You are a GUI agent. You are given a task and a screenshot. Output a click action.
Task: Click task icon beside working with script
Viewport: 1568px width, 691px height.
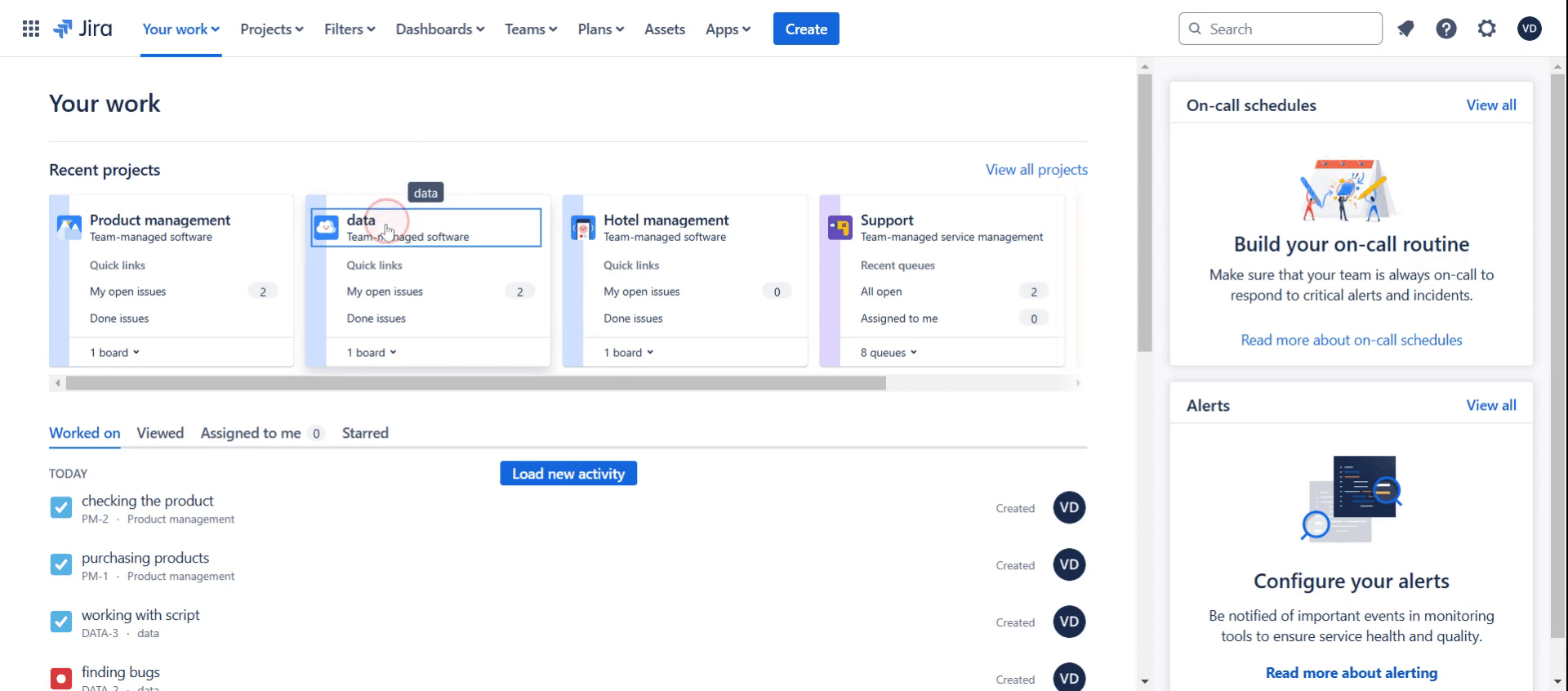click(x=61, y=622)
